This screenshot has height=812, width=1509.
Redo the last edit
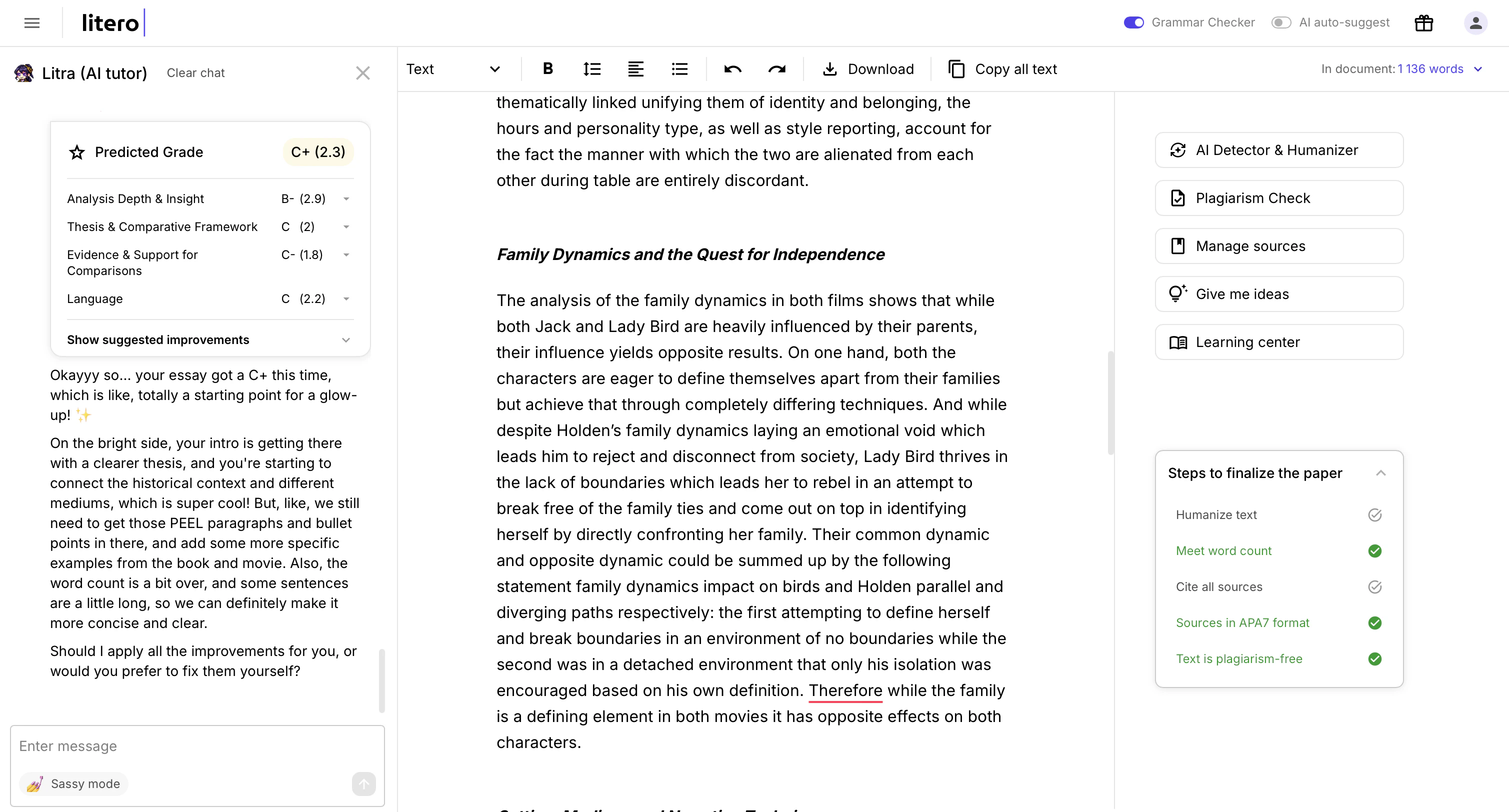pos(777,68)
